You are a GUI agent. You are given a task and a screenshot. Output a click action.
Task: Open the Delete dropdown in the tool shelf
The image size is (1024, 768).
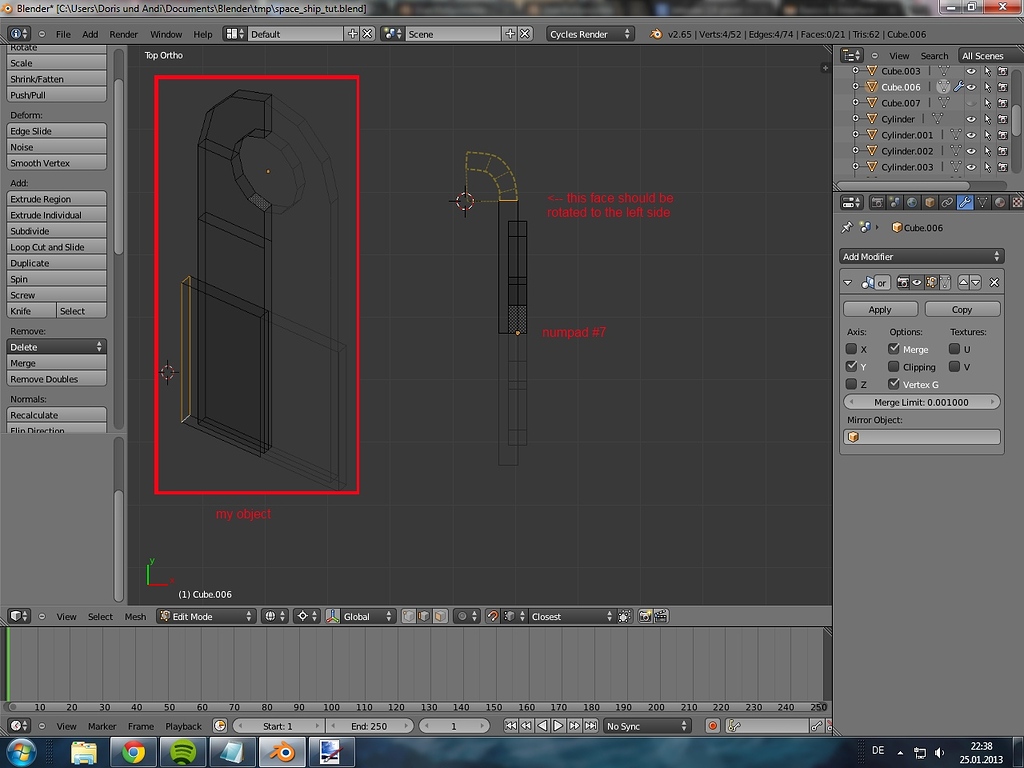56,347
